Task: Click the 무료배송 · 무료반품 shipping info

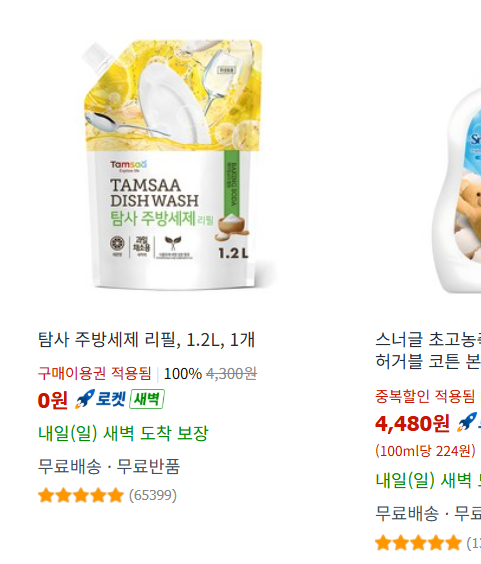Action: pyautogui.click(x=109, y=466)
